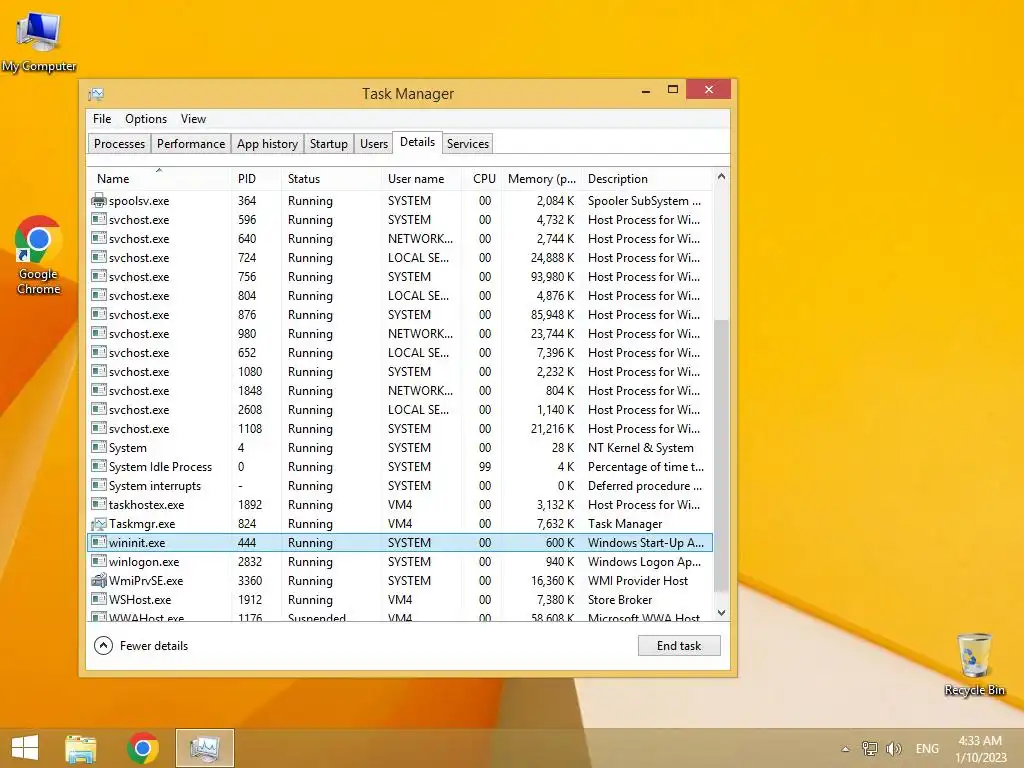Click the System Idle Process icon
The height and width of the screenshot is (768, 1024).
click(x=99, y=467)
